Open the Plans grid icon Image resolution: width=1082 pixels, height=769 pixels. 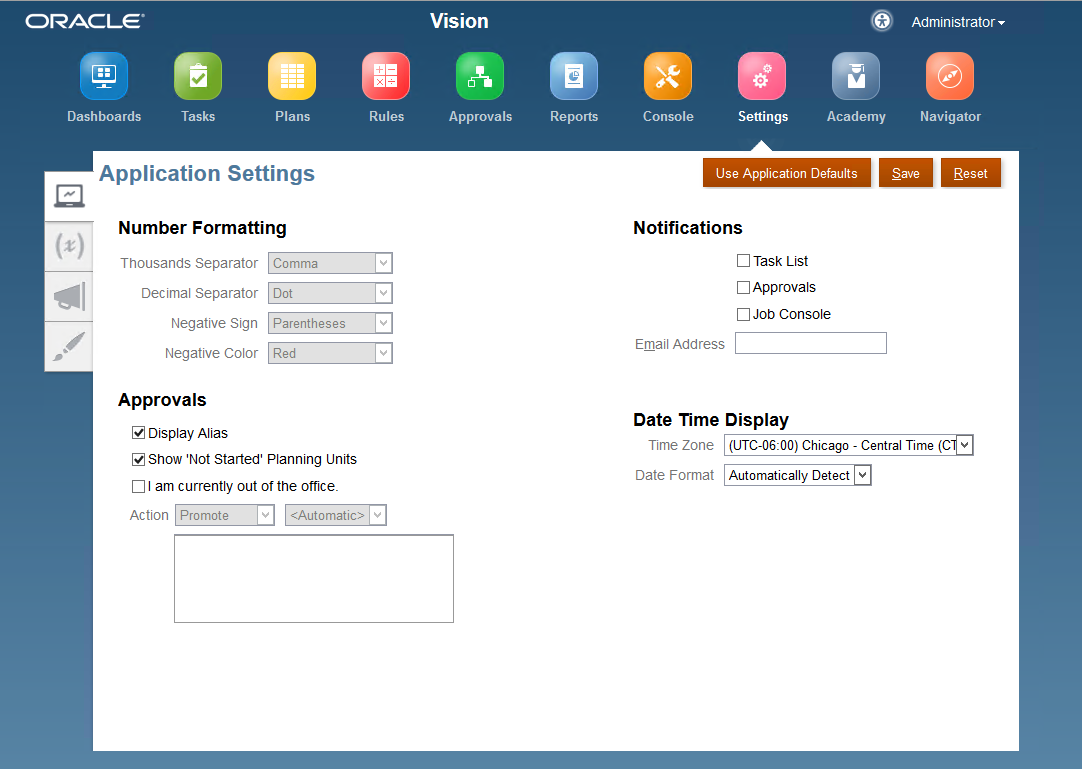292,76
